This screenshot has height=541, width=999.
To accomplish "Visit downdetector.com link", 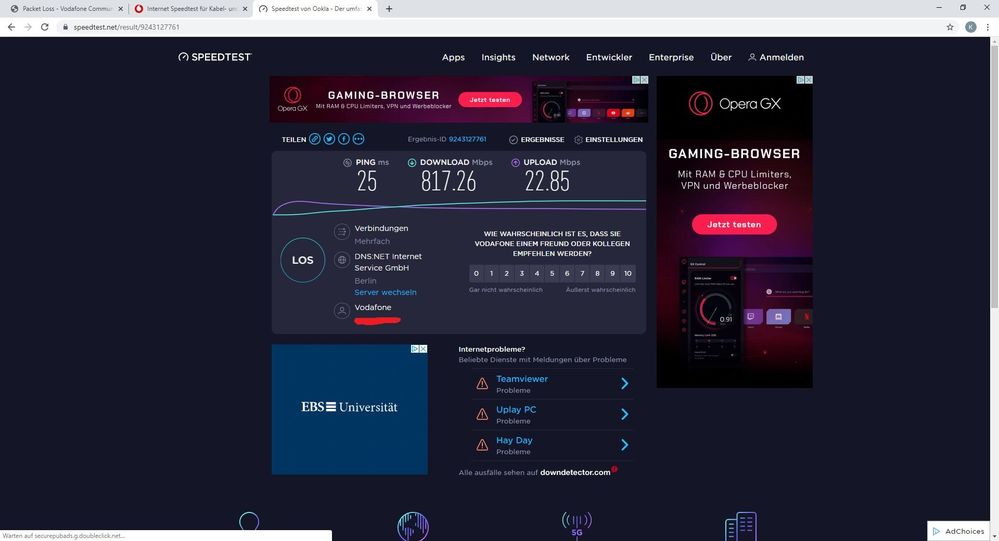I will tap(575, 472).
